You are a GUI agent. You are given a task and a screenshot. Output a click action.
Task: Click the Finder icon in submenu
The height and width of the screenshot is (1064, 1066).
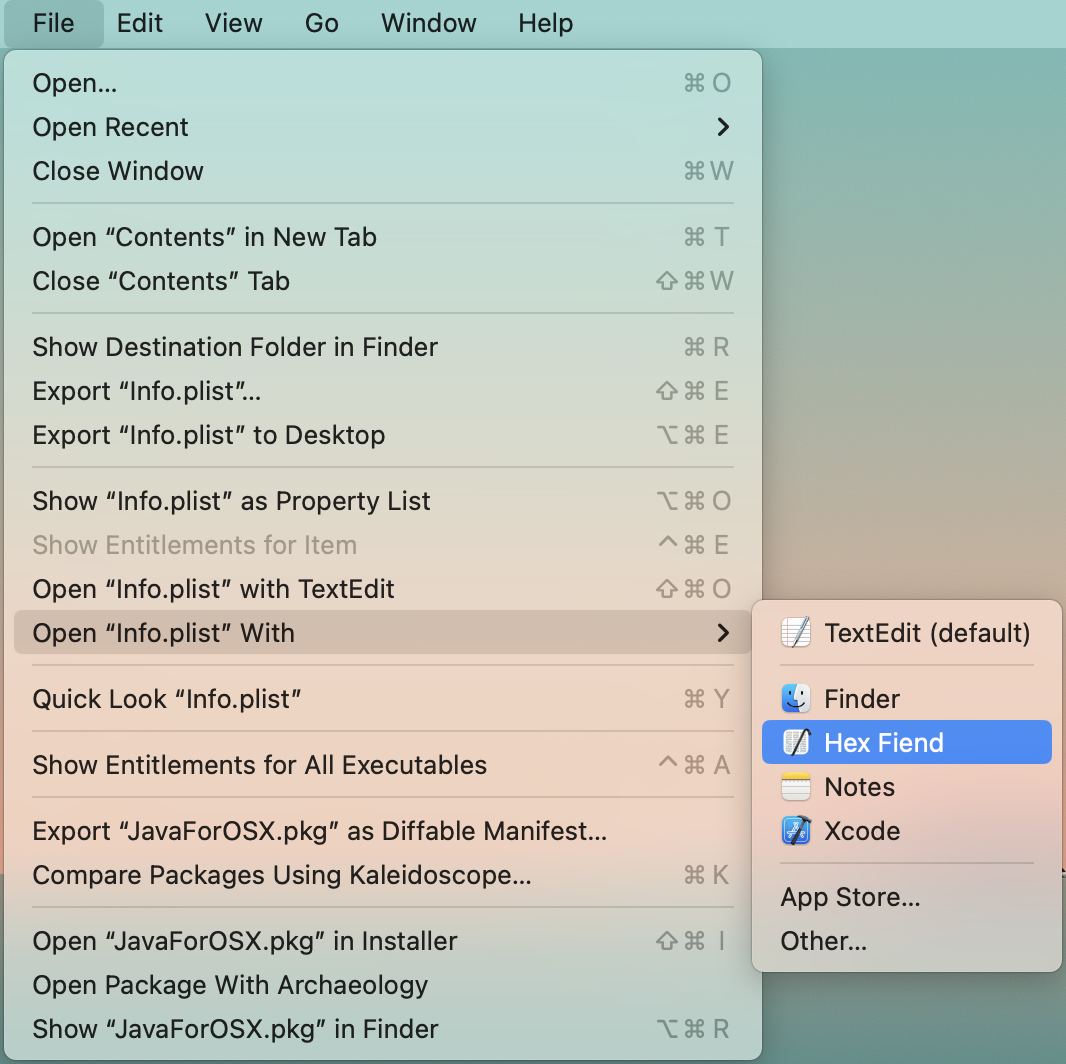coord(796,699)
